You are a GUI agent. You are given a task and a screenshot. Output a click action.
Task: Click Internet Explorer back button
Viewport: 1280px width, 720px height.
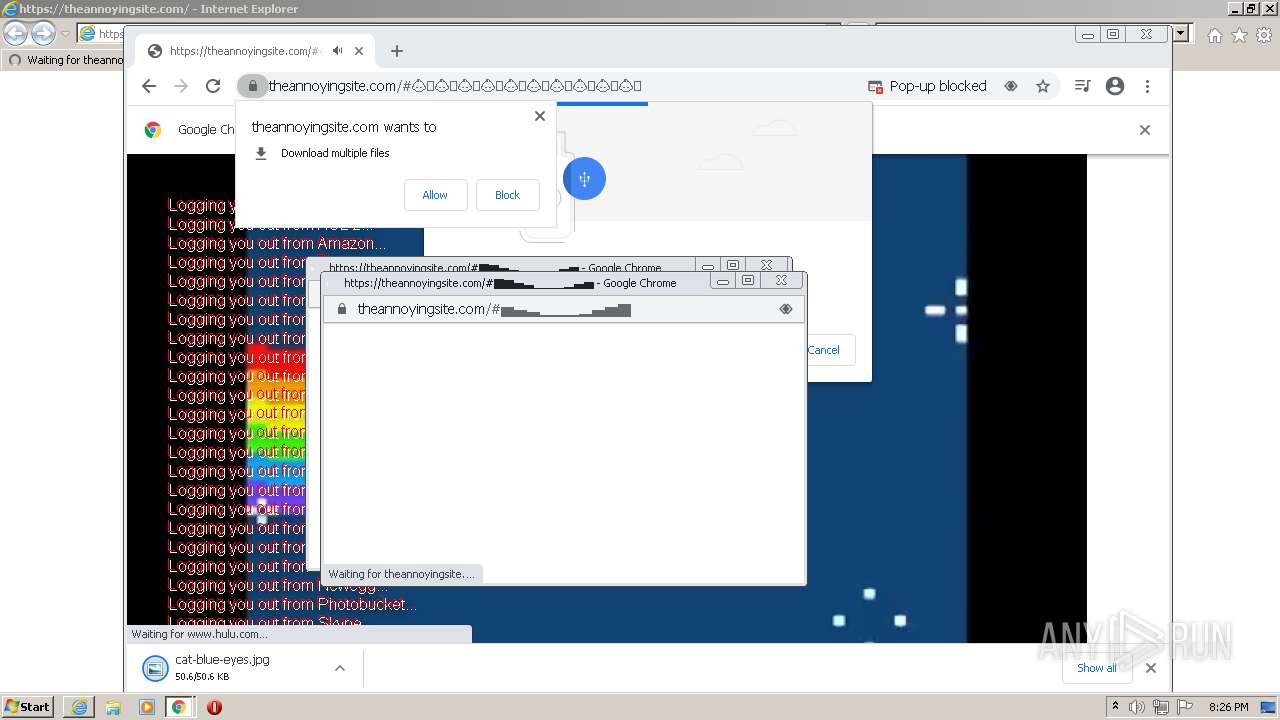(15, 34)
